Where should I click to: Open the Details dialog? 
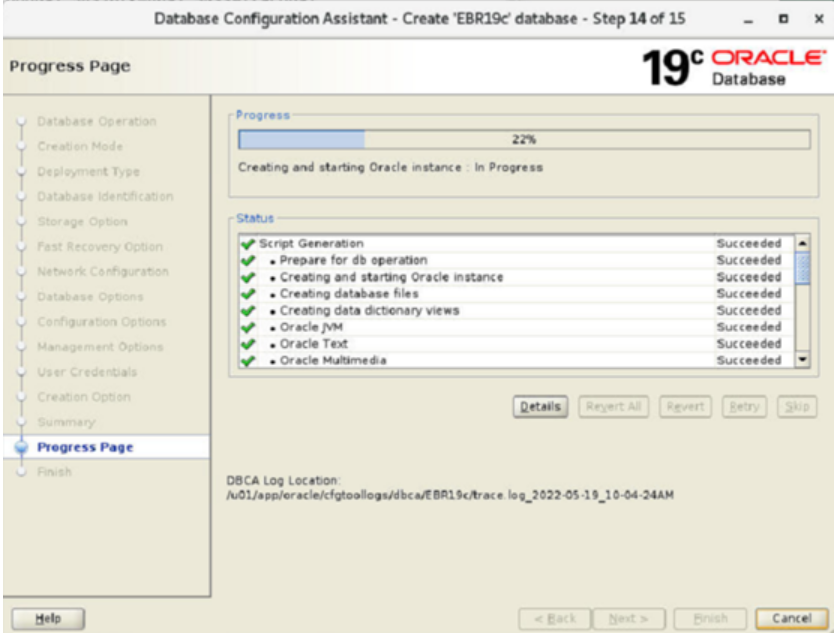coord(540,407)
